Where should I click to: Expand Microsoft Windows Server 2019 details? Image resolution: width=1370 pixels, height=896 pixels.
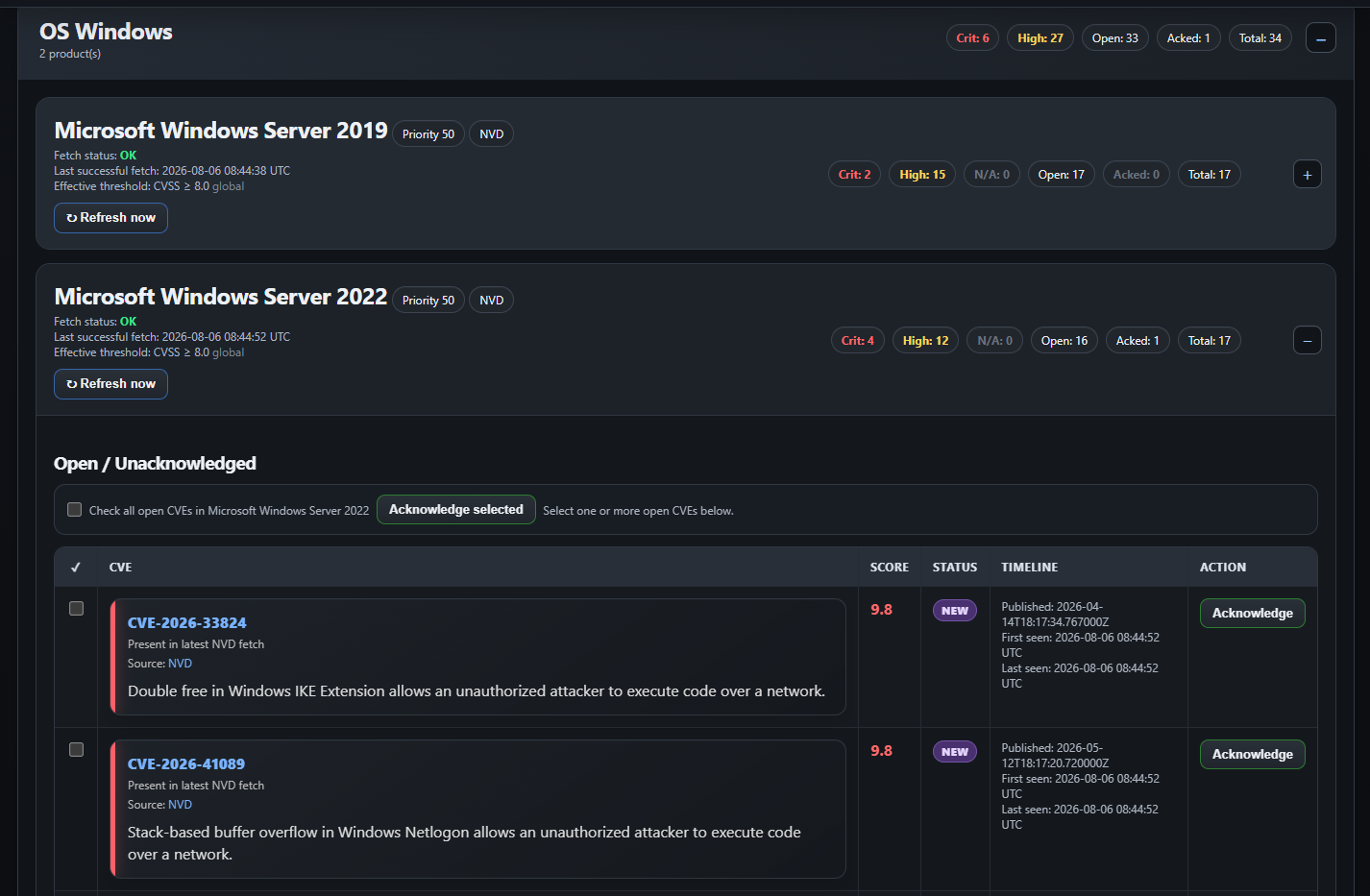[x=1307, y=175]
